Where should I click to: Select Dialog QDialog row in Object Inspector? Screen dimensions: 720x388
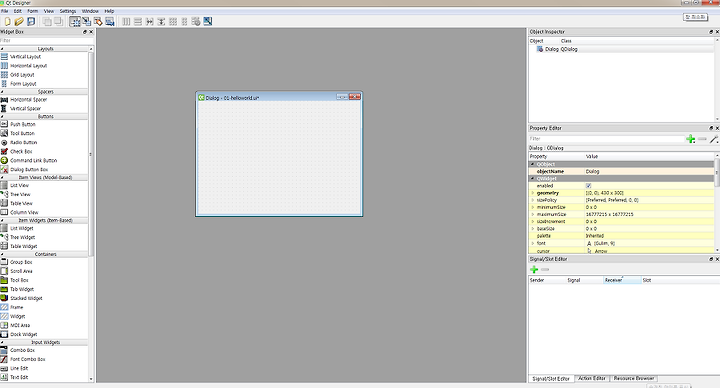point(622,49)
